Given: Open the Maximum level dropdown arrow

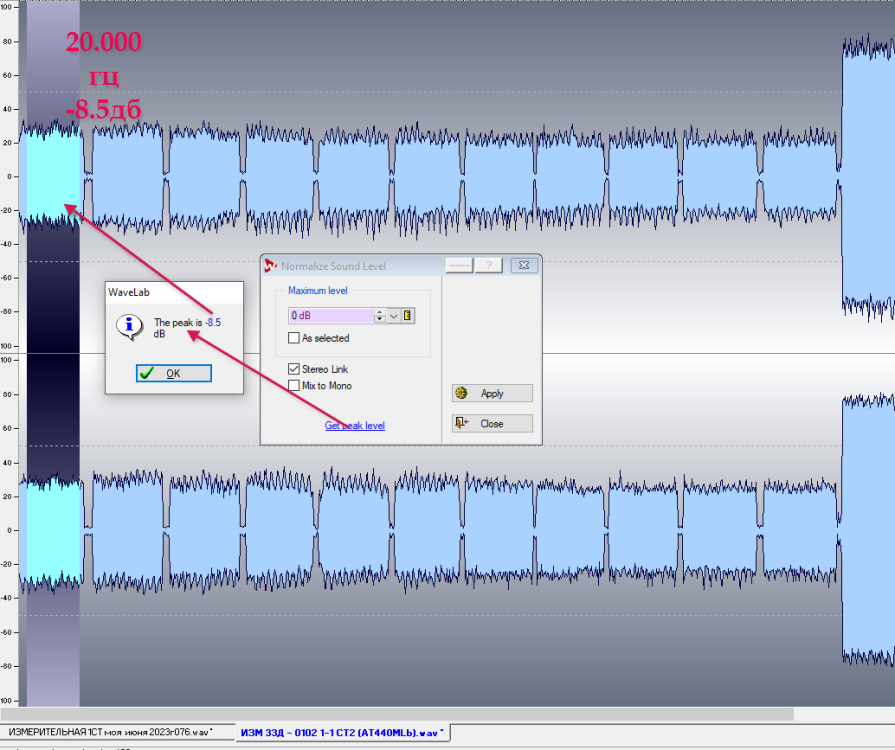Looking at the screenshot, I should 394,316.
